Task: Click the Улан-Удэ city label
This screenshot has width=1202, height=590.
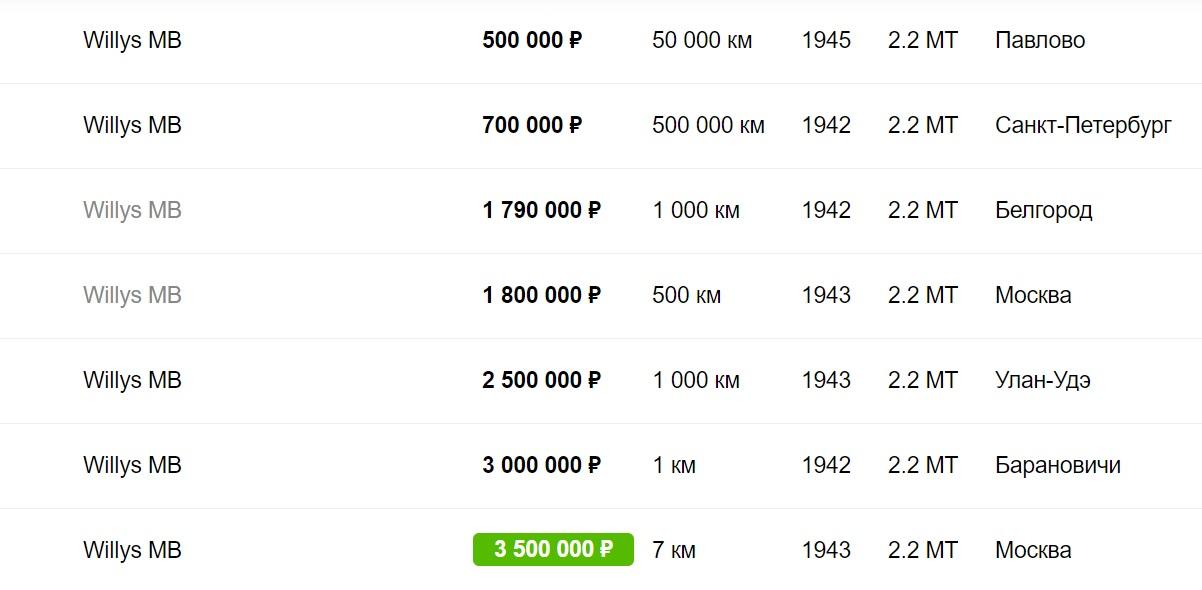Action: (1042, 381)
